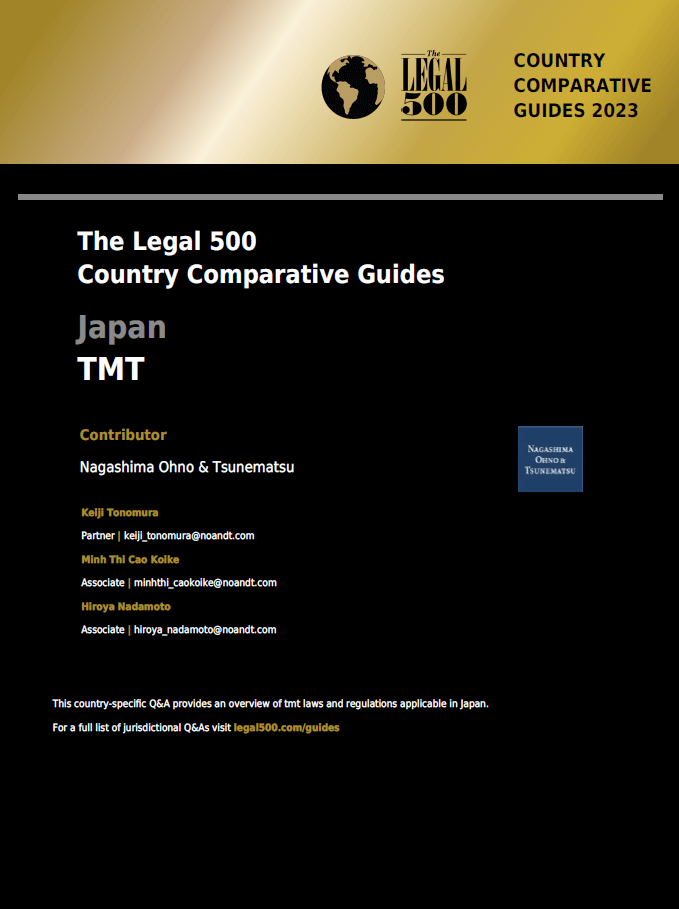Click The Legal 500 logo
The height and width of the screenshot is (909, 679).
433,86
